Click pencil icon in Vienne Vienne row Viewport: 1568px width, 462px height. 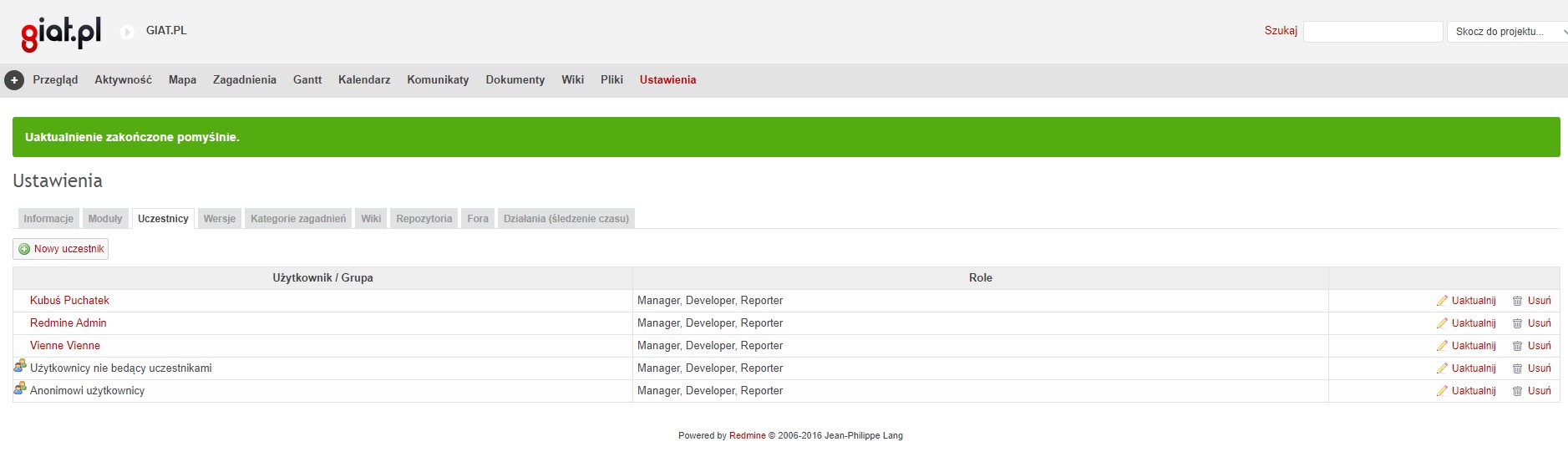1442,346
